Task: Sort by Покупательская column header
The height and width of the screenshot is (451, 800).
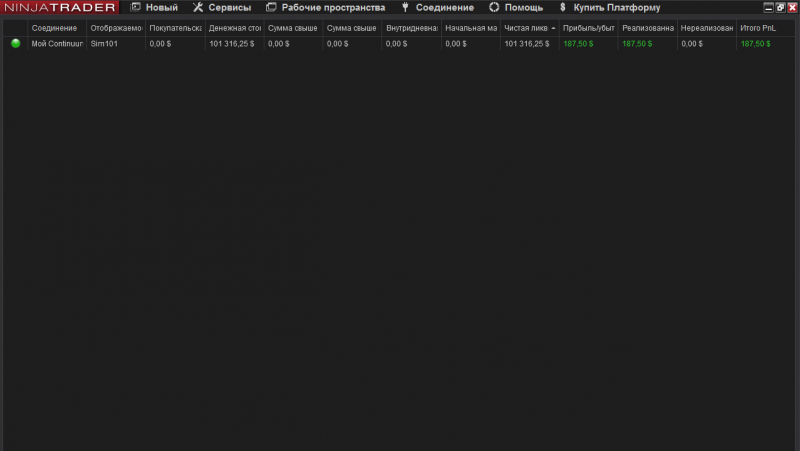Action: (x=175, y=28)
